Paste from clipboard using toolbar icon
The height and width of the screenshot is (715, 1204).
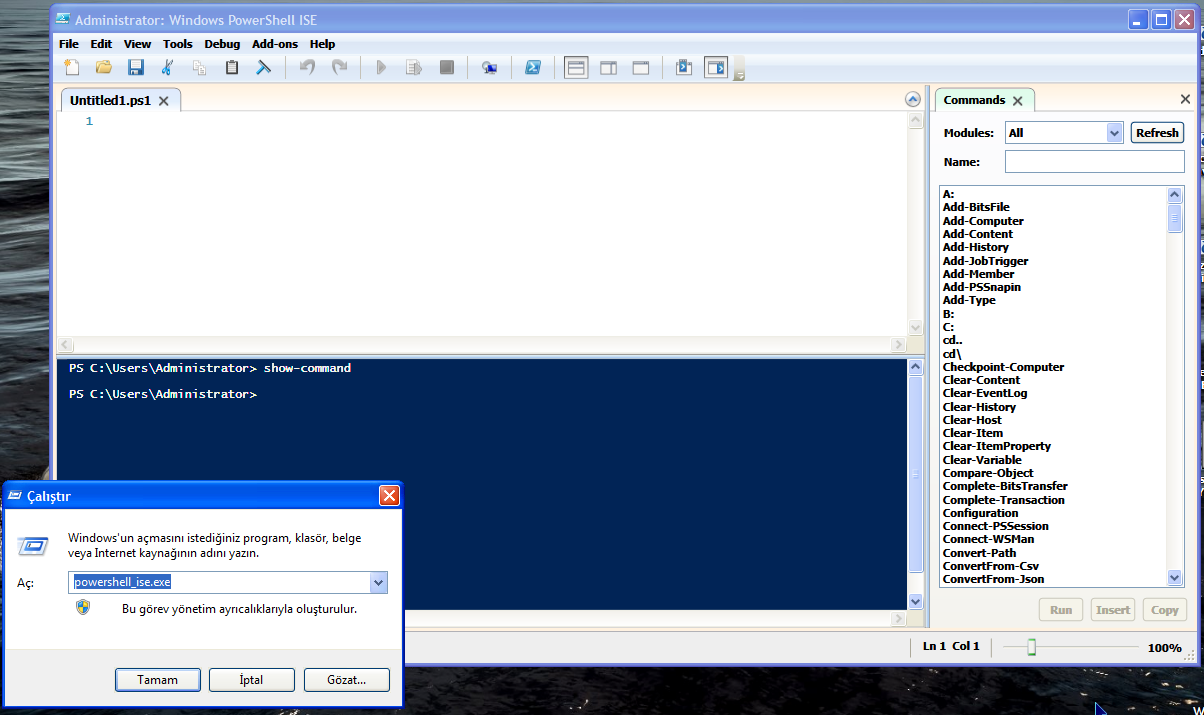click(x=232, y=67)
